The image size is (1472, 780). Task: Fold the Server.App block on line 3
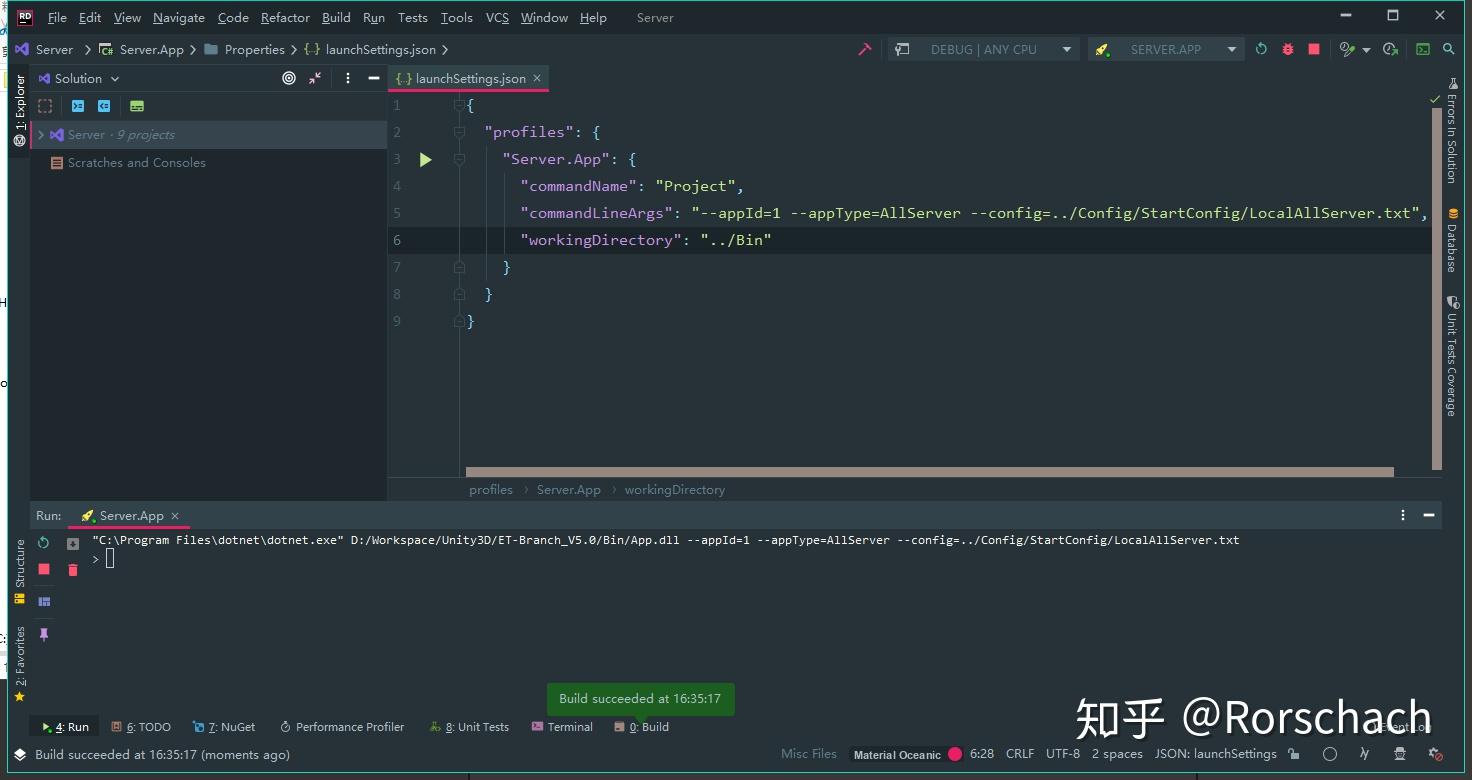pos(459,159)
